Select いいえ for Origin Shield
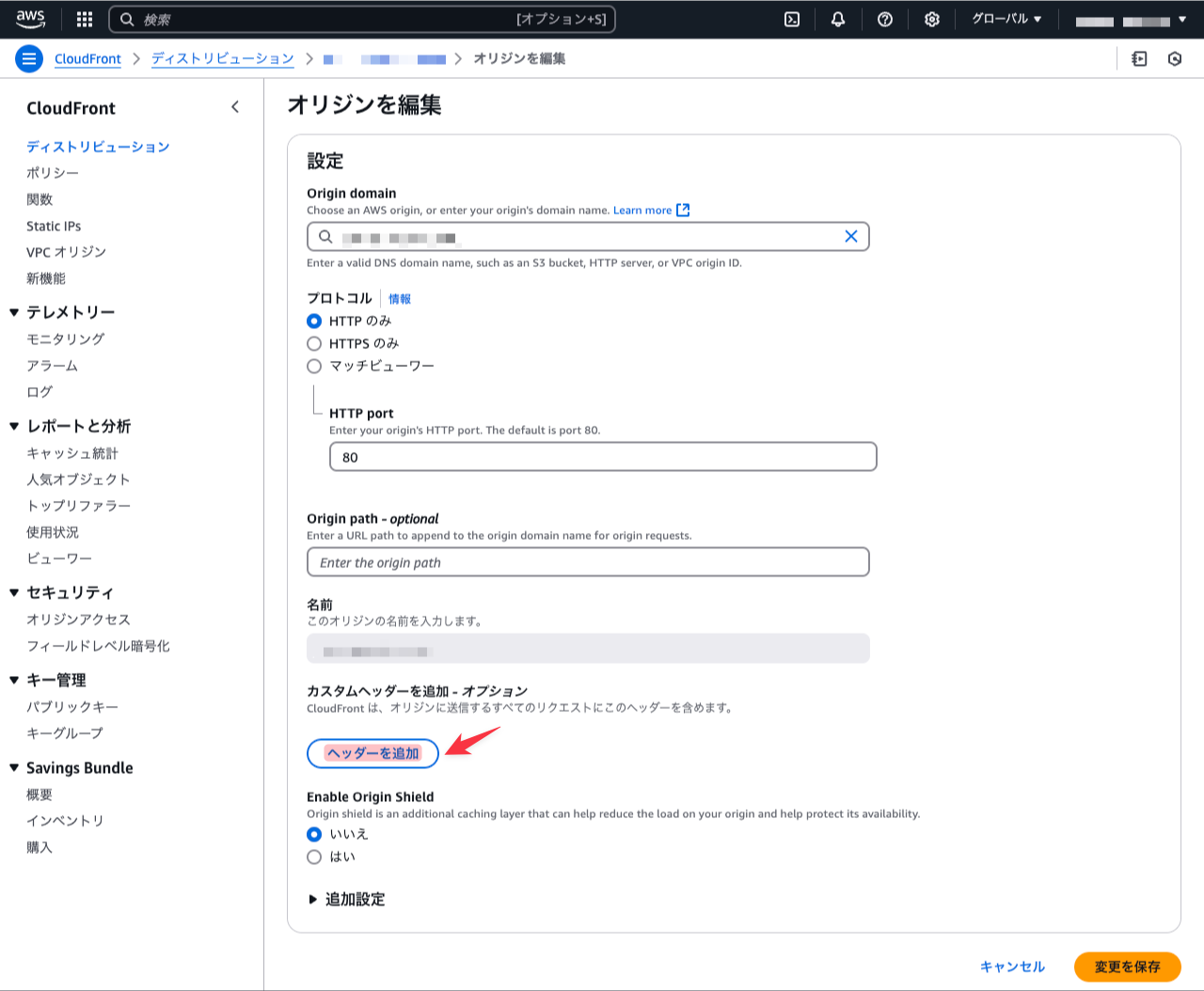Image resolution: width=1204 pixels, height=991 pixels. (314, 834)
